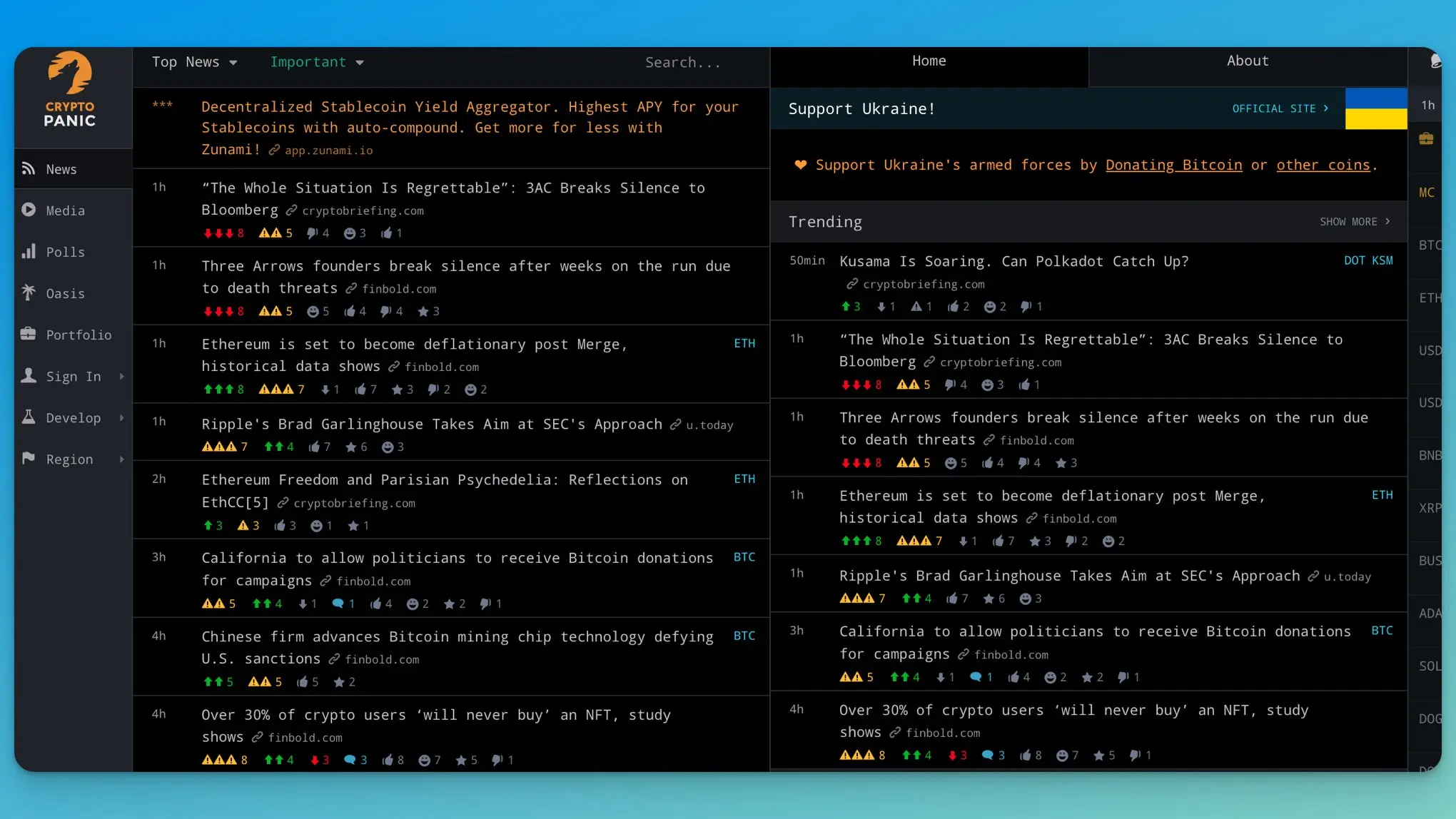Select the Media menu label in sidebar
Screen dimensions: 1456x819
[x=66, y=210]
